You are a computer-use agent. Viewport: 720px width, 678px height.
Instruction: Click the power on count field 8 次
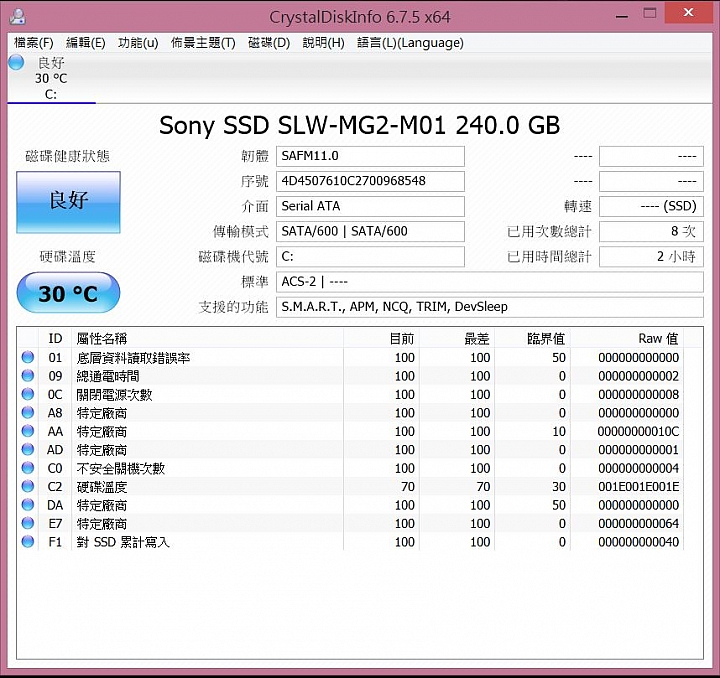(x=651, y=231)
